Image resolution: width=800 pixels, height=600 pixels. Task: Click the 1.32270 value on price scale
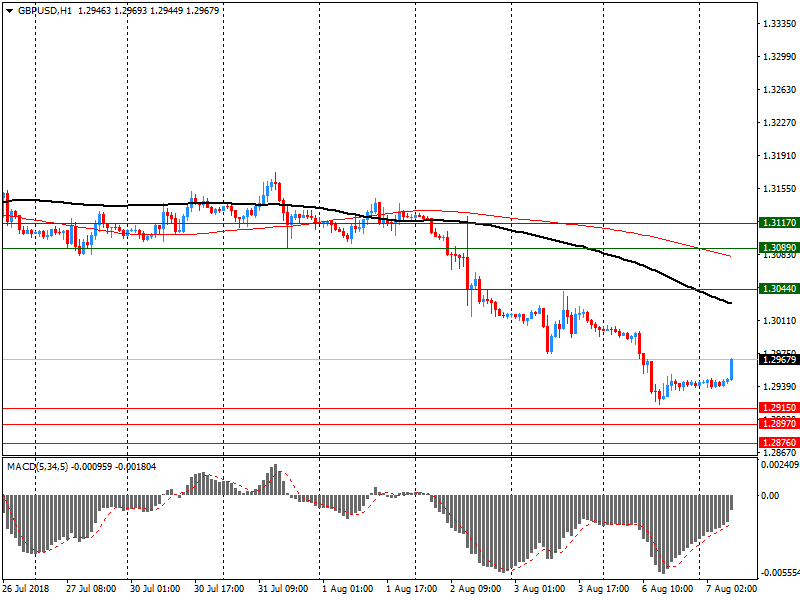click(x=778, y=123)
